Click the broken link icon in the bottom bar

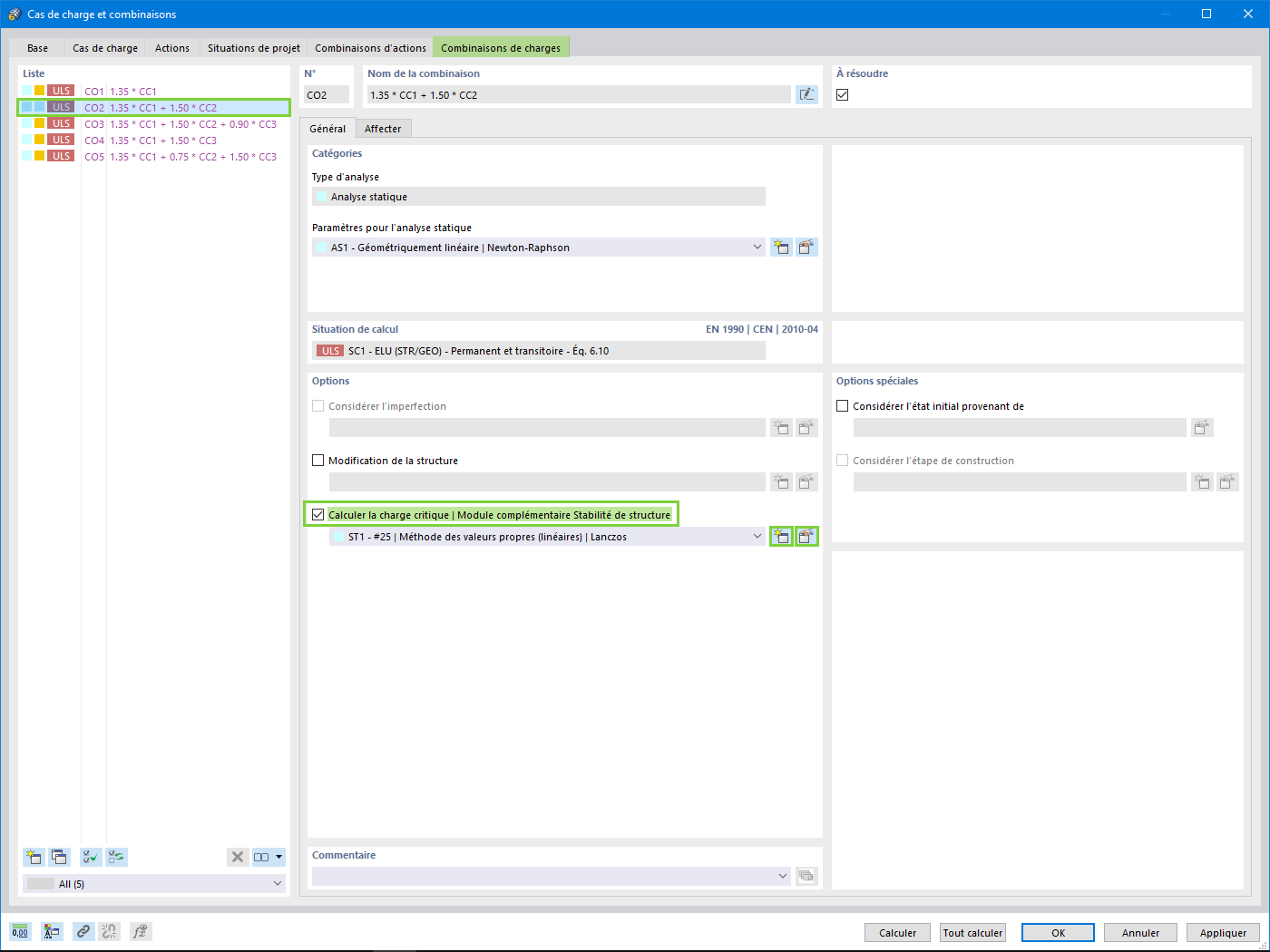tap(109, 931)
